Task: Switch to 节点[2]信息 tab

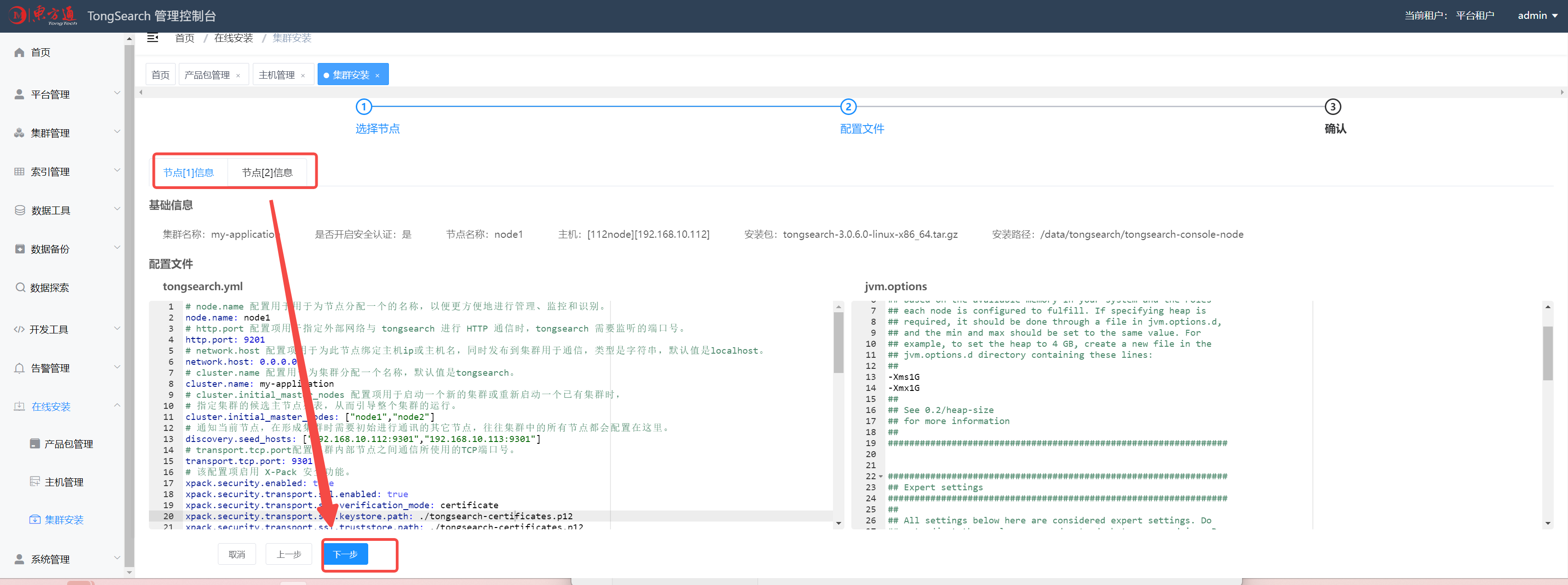Action: [267, 172]
